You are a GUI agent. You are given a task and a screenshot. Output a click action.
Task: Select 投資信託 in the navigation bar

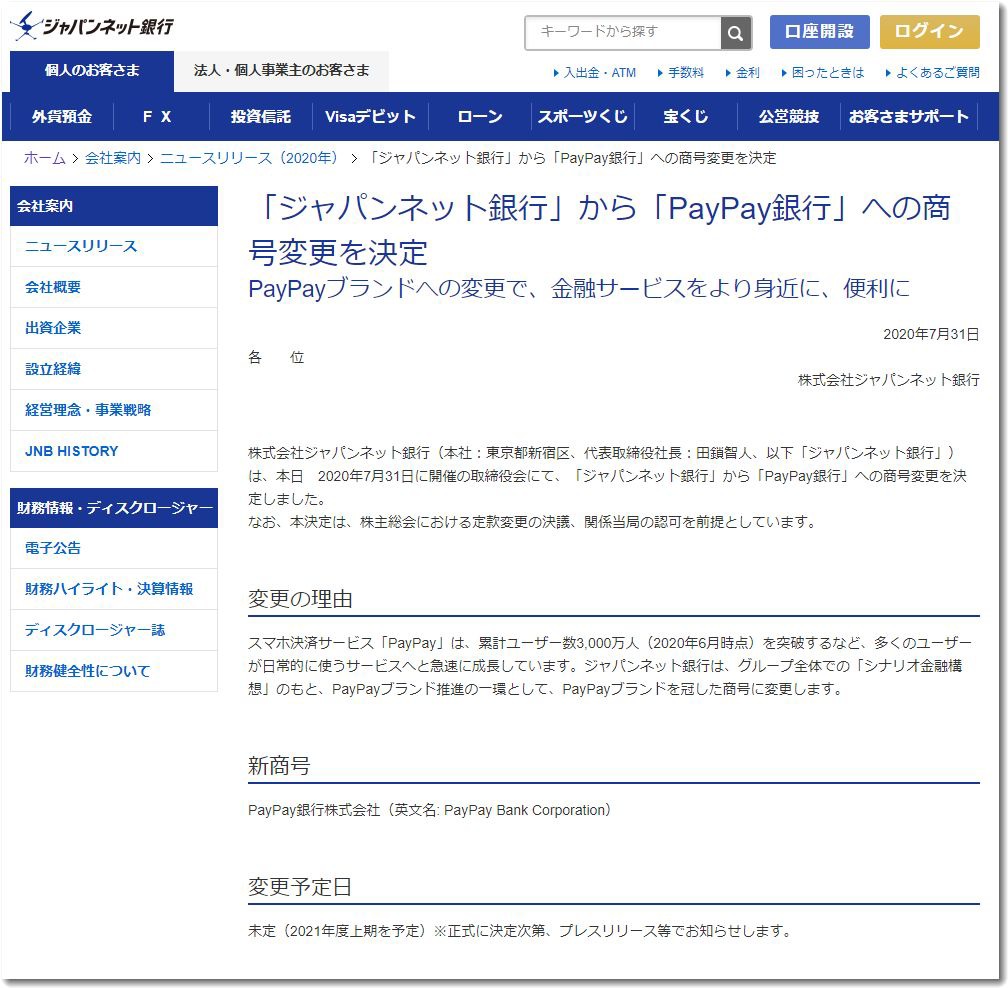pyautogui.click(x=260, y=116)
